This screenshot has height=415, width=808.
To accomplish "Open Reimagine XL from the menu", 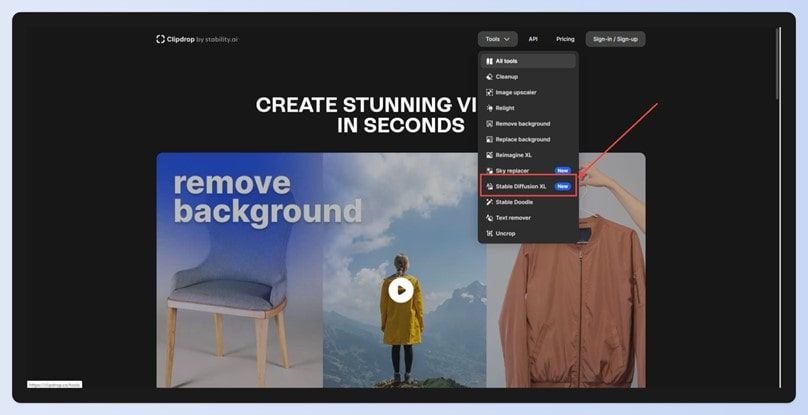I will (x=528, y=155).
